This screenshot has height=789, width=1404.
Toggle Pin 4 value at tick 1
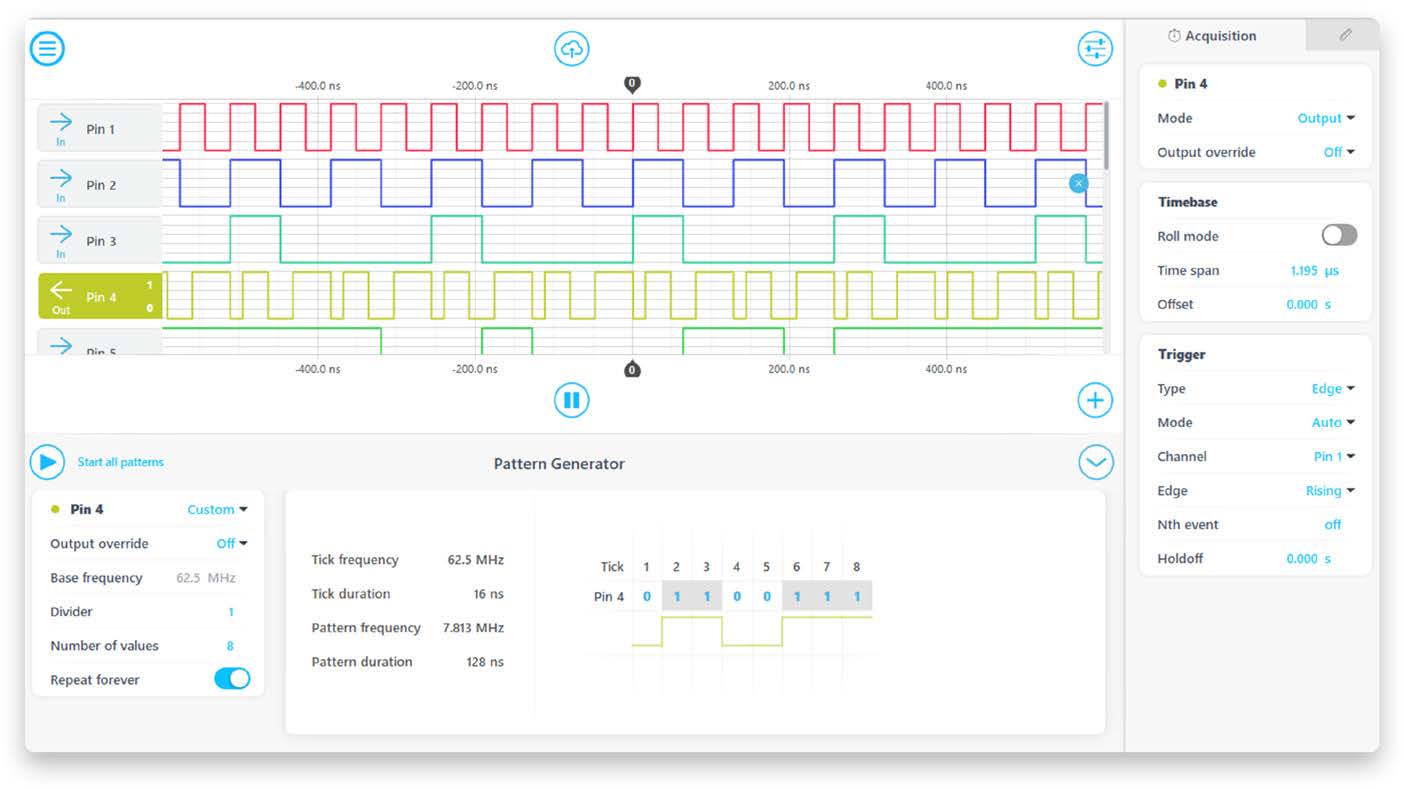[647, 597]
